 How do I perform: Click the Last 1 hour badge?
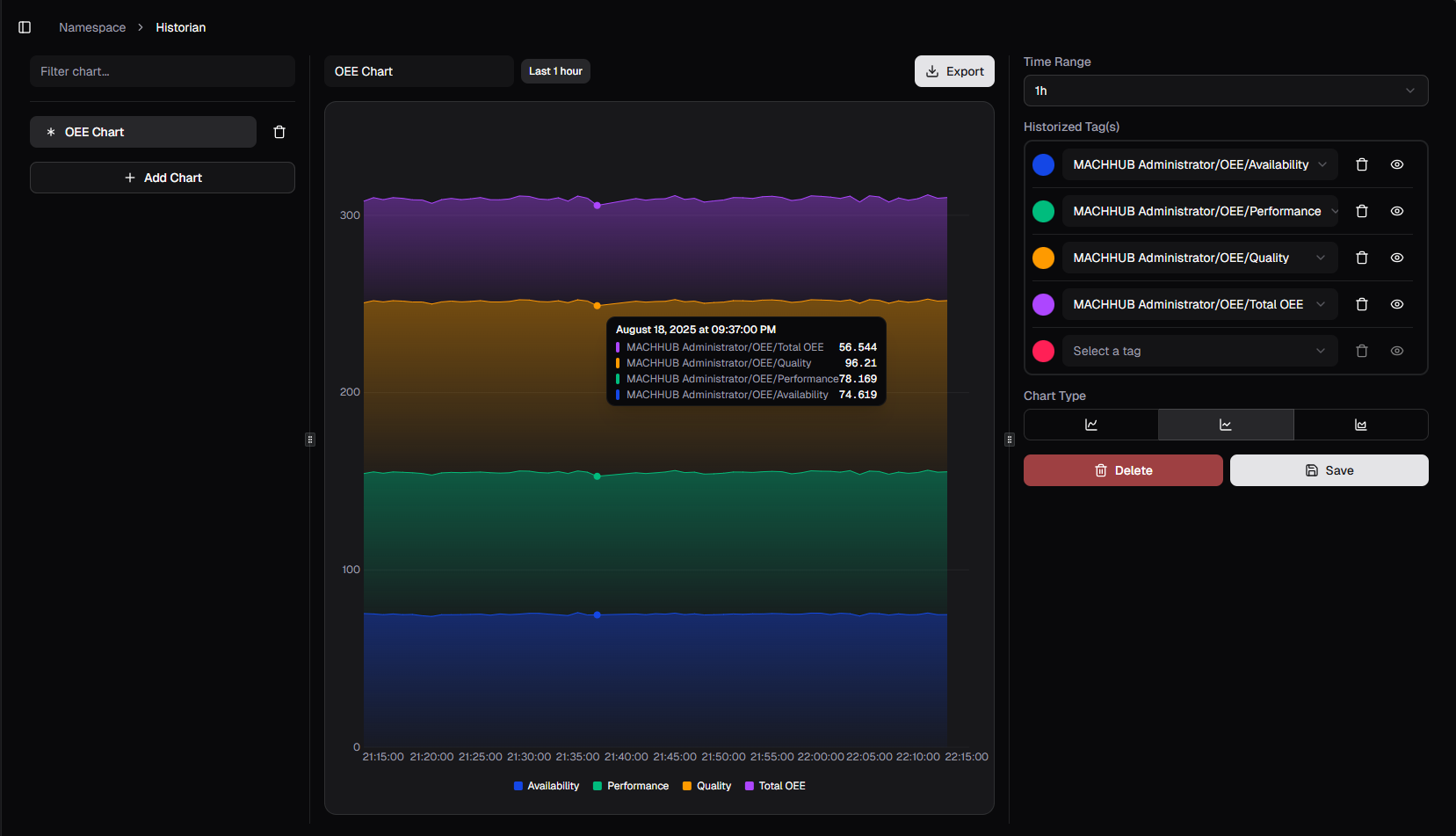tap(555, 71)
